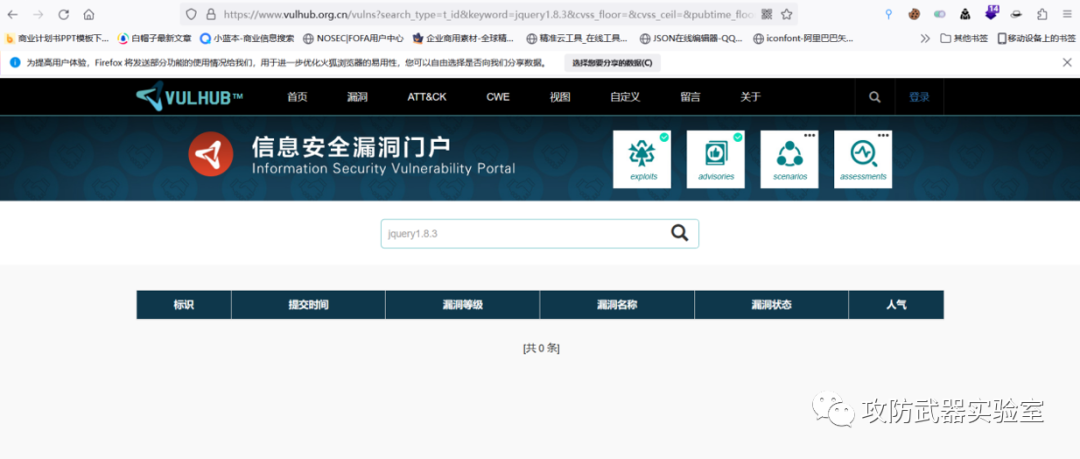The width and height of the screenshot is (1080, 459).
Task: Reload the page with the refresh icon
Action: click(63, 14)
